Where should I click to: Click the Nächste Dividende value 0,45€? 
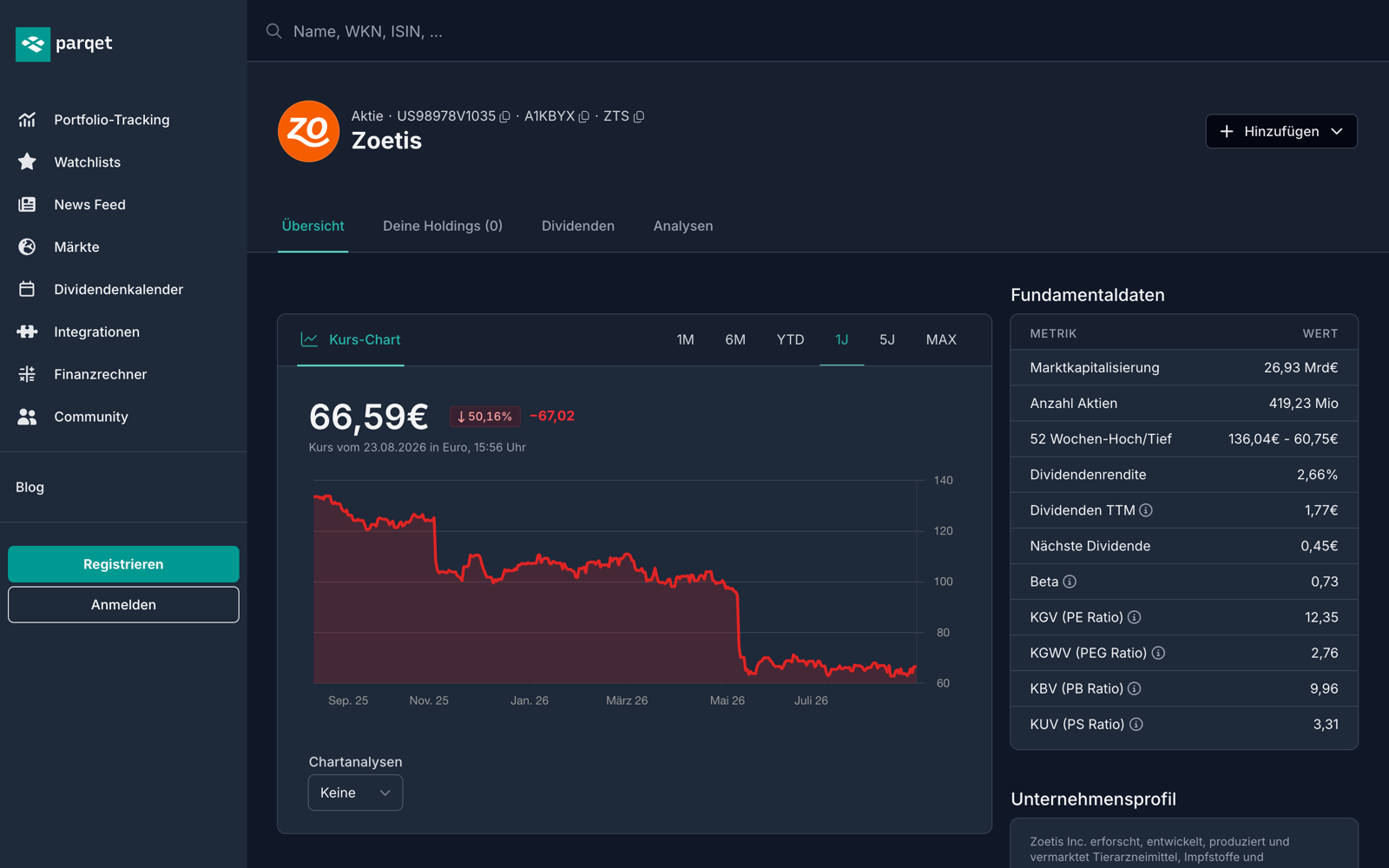pyautogui.click(x=1319, y=546)
